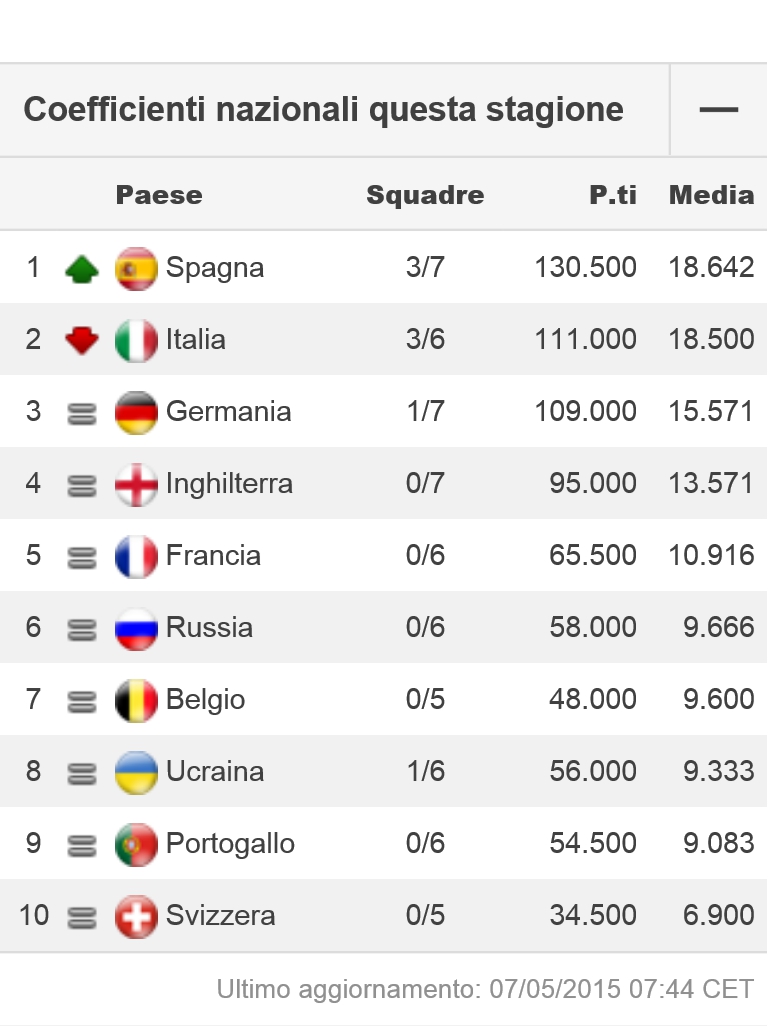Click the red down arrow beside Italia
The height and width of the screenshot is (1026, 768).
pyautogui.click(x=82, y=340)
